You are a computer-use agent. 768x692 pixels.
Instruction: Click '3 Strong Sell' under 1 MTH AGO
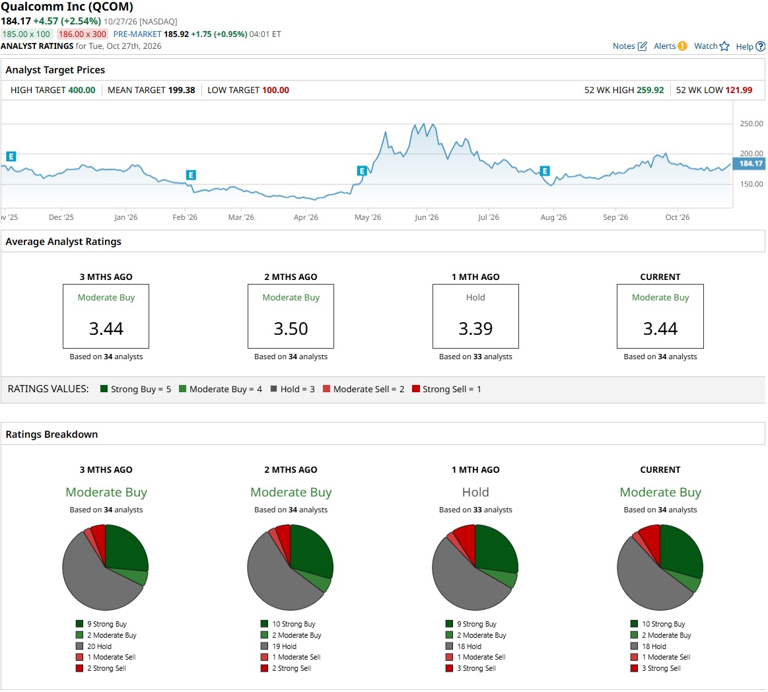[477, 668]
